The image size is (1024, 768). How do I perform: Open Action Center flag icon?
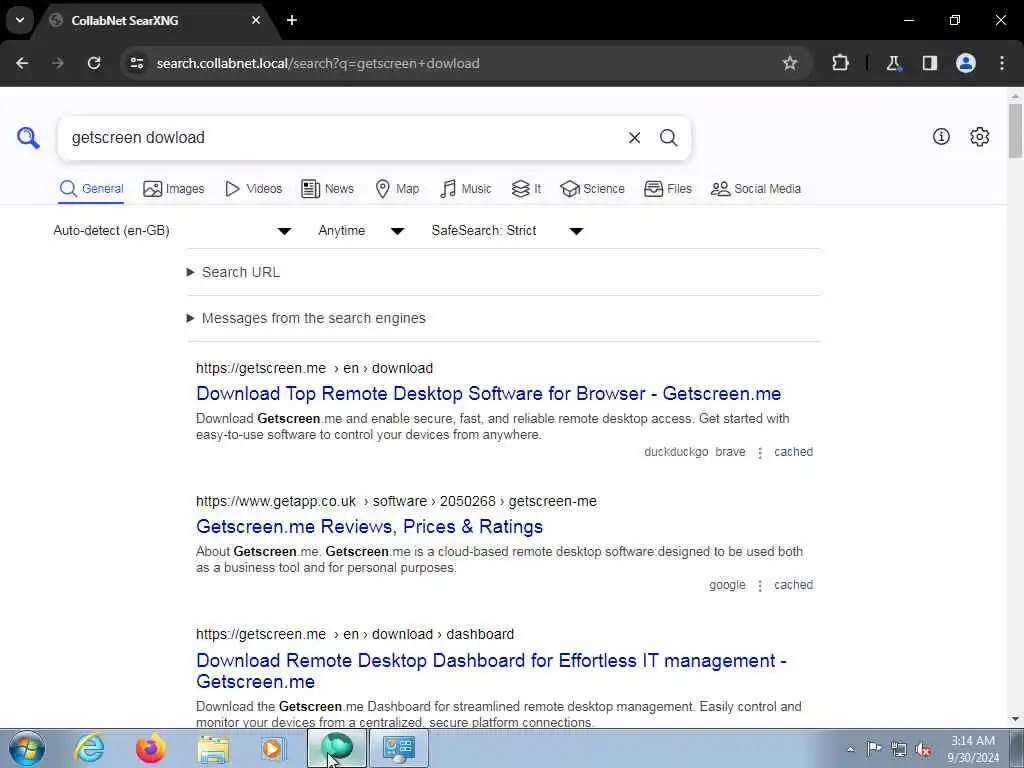point(874,749)
